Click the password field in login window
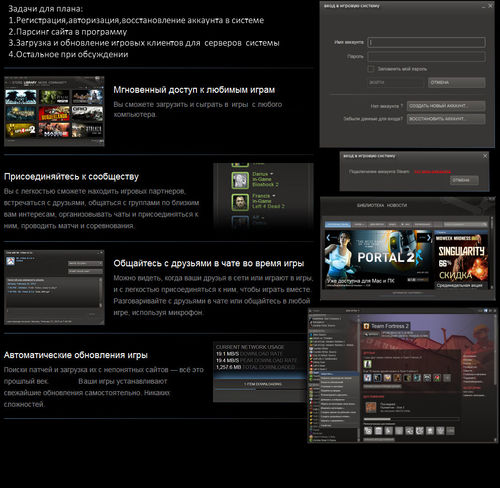 coord(426,56)
